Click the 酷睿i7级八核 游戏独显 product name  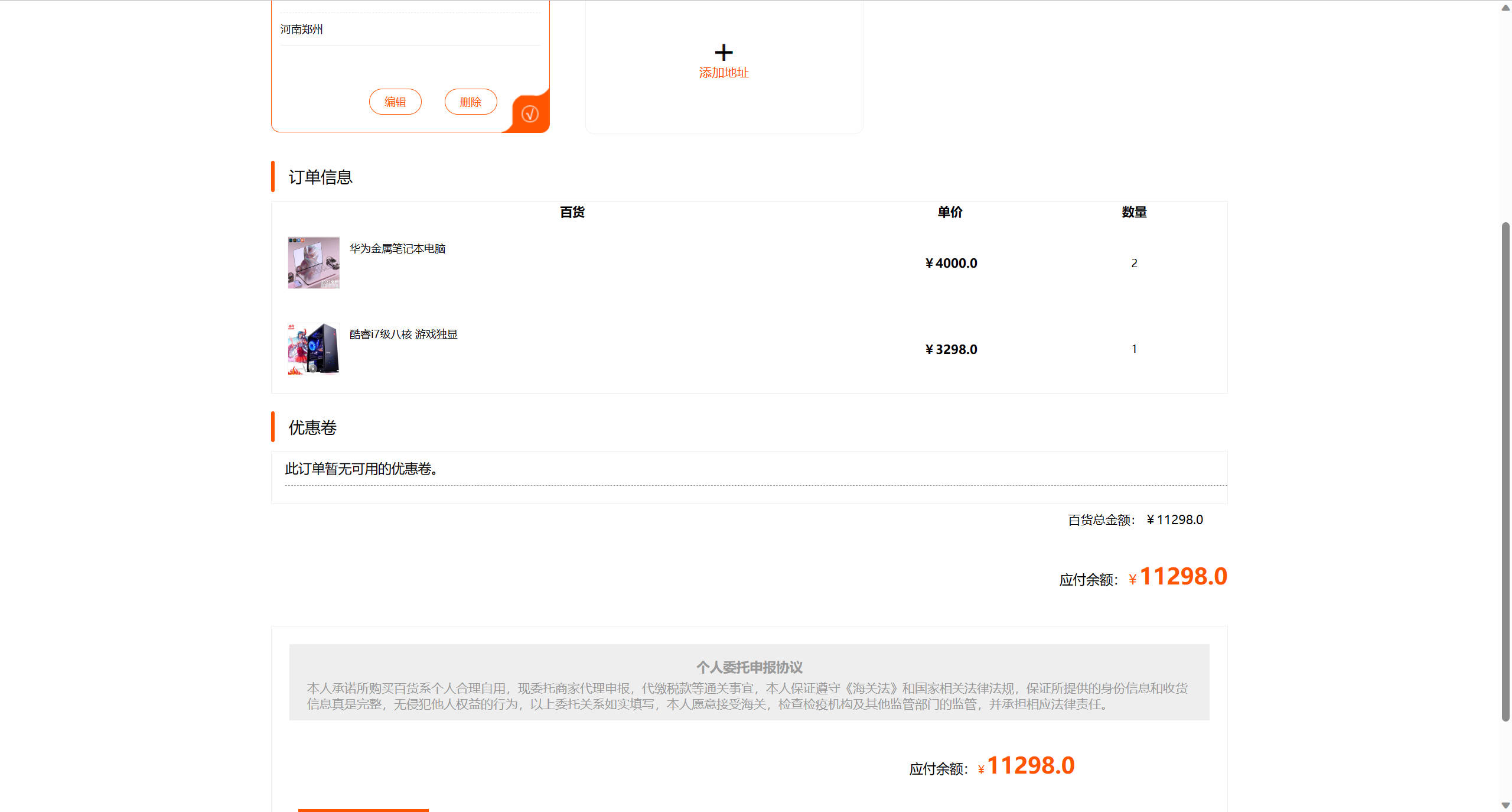(403, 334)
